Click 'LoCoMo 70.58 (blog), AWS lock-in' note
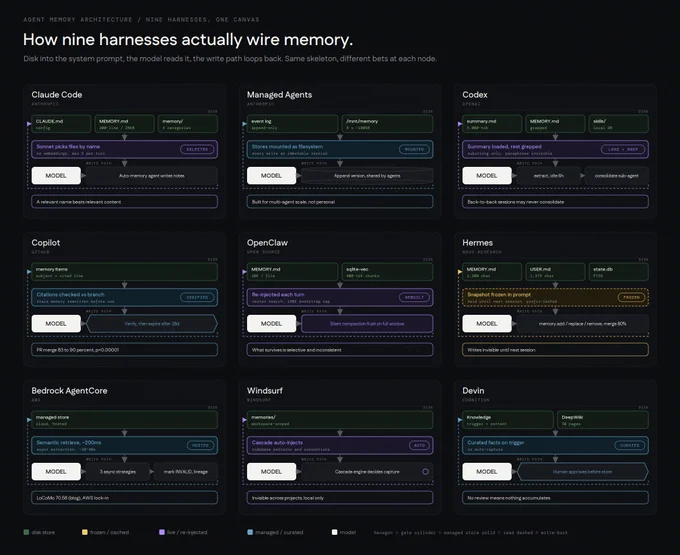 click(x=124, y=497)
